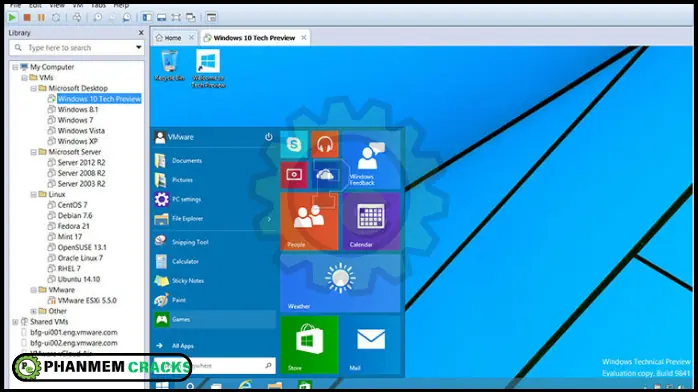Click the VMware user account name

pyautogui.click(x=180, y=137)
